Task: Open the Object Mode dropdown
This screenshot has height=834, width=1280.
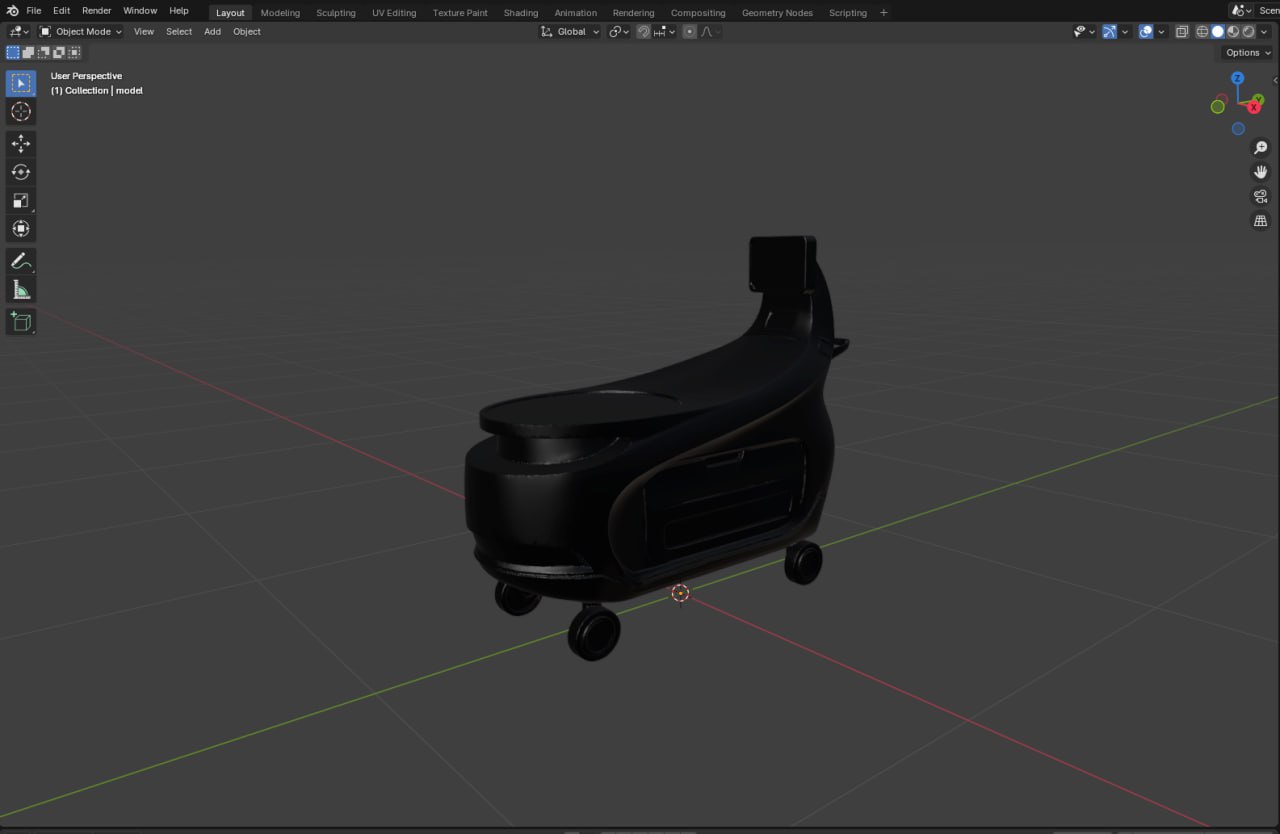Action: (80, 31)
